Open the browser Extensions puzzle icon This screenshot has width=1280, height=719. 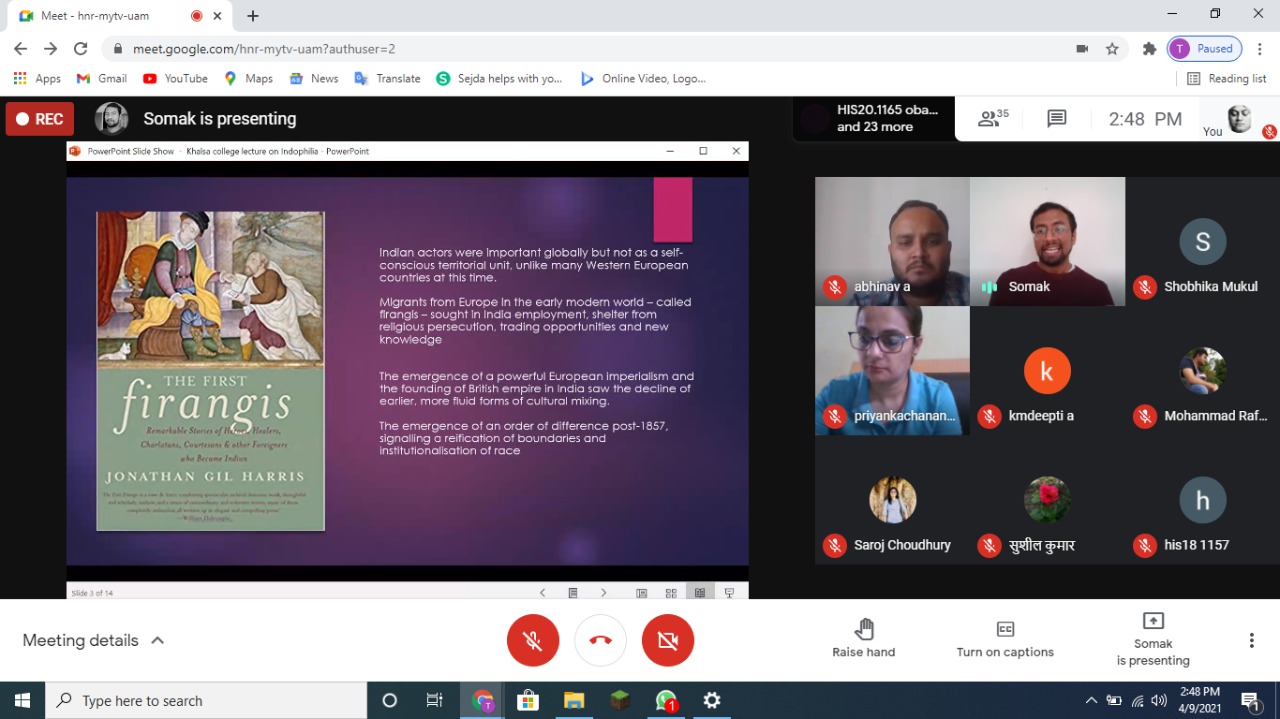click(1149, 48)
